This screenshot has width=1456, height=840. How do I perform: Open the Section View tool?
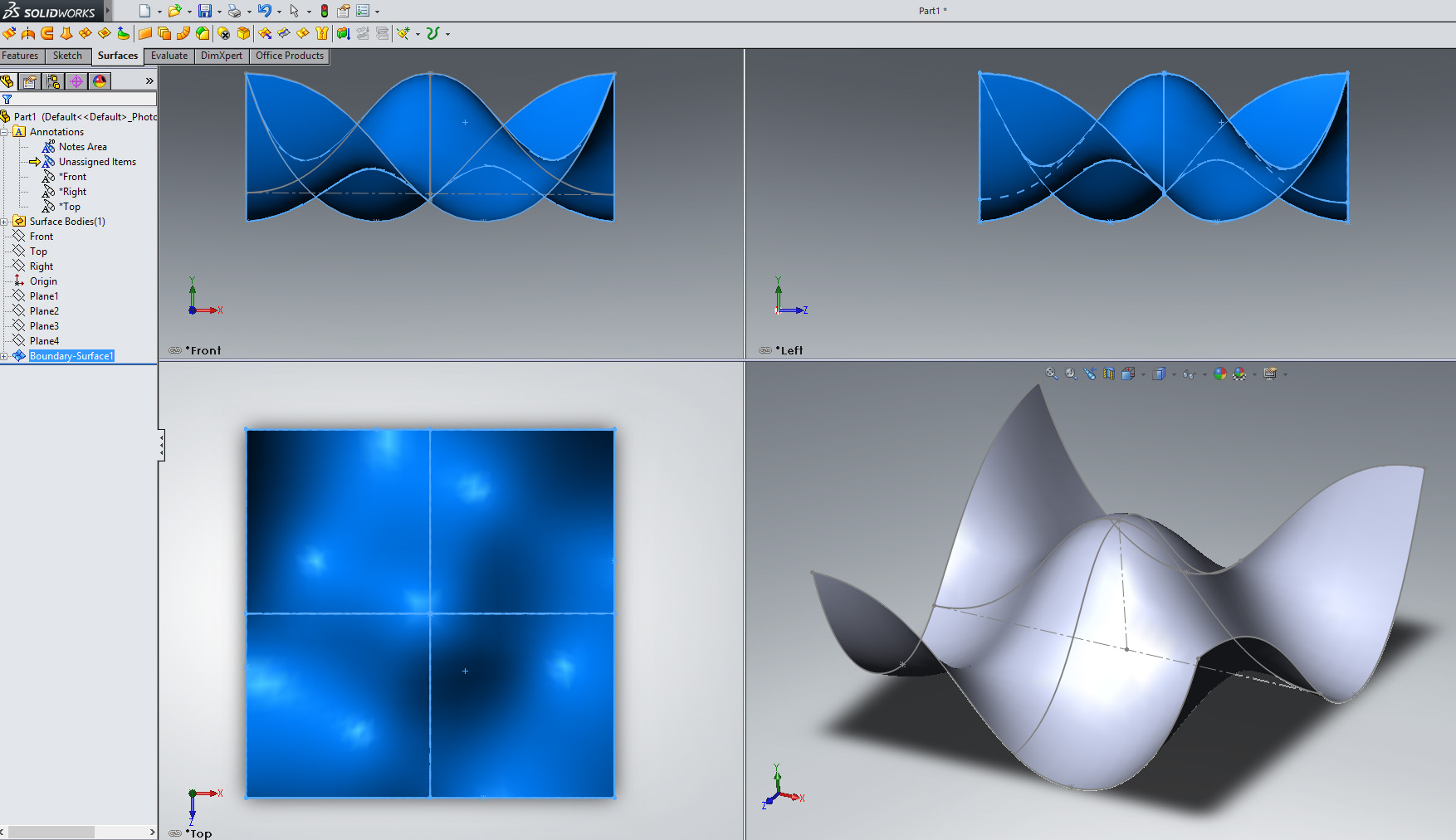[x=1109, y=374]
